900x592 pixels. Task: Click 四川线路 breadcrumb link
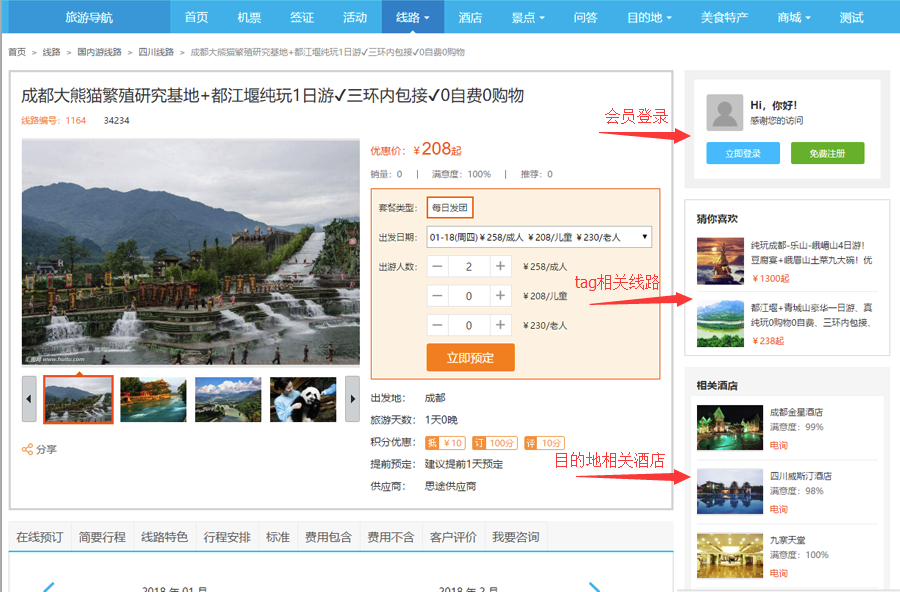tap(155, 52)
